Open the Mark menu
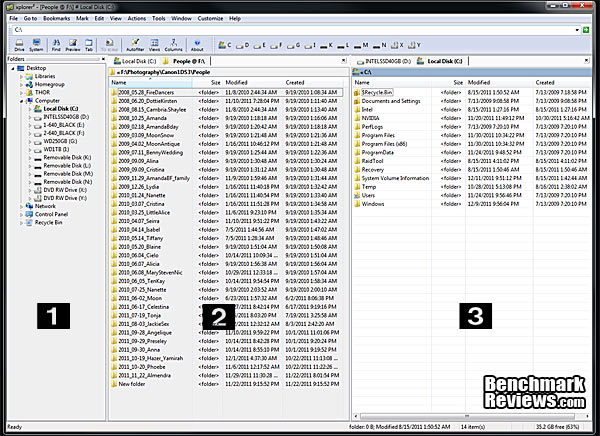 click(82, 18)
